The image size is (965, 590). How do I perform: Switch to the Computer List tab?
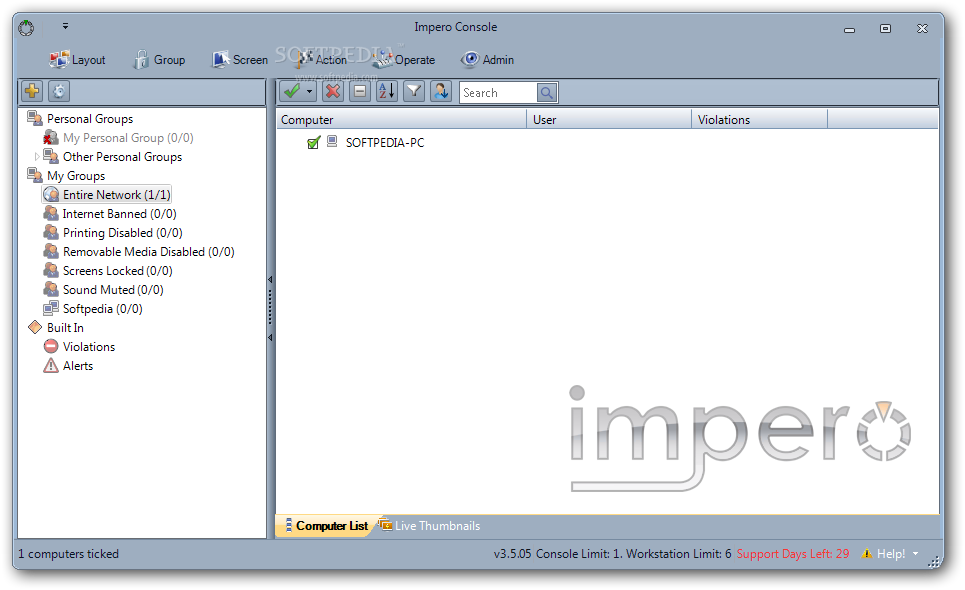pos(325,526)
